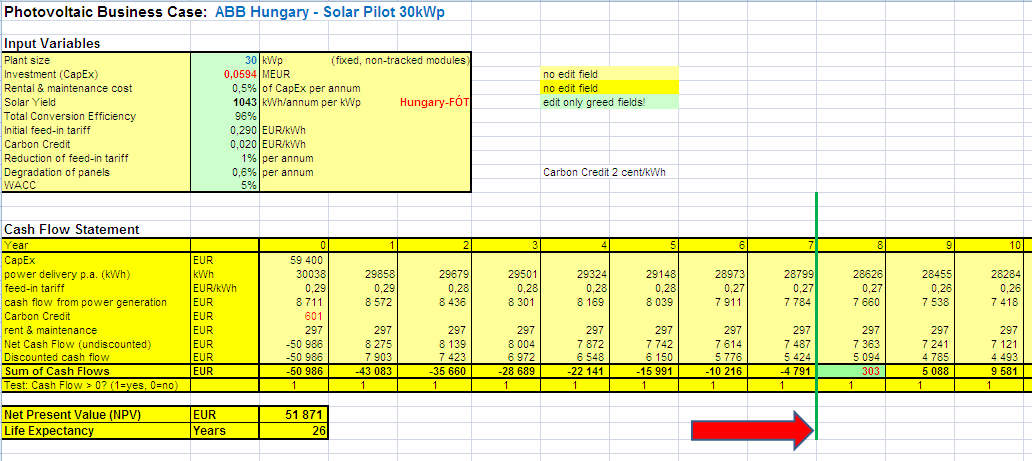This screenshot has width=1032, height=461.
Task: Click Sum of Cash Flows 9 581 cell
Action: pos(990,371)
